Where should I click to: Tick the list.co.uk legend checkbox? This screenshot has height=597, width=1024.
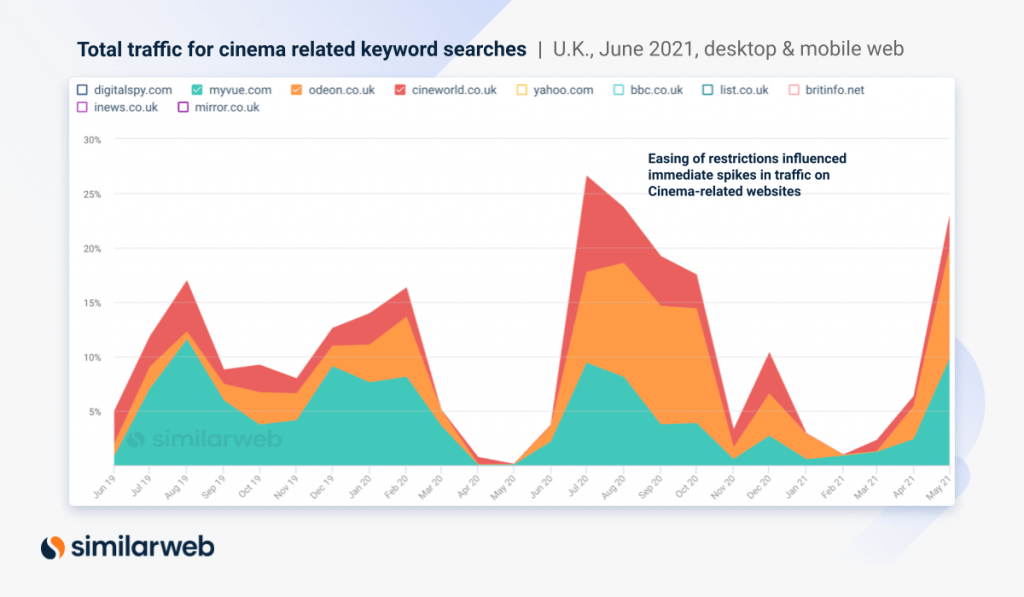708,90
